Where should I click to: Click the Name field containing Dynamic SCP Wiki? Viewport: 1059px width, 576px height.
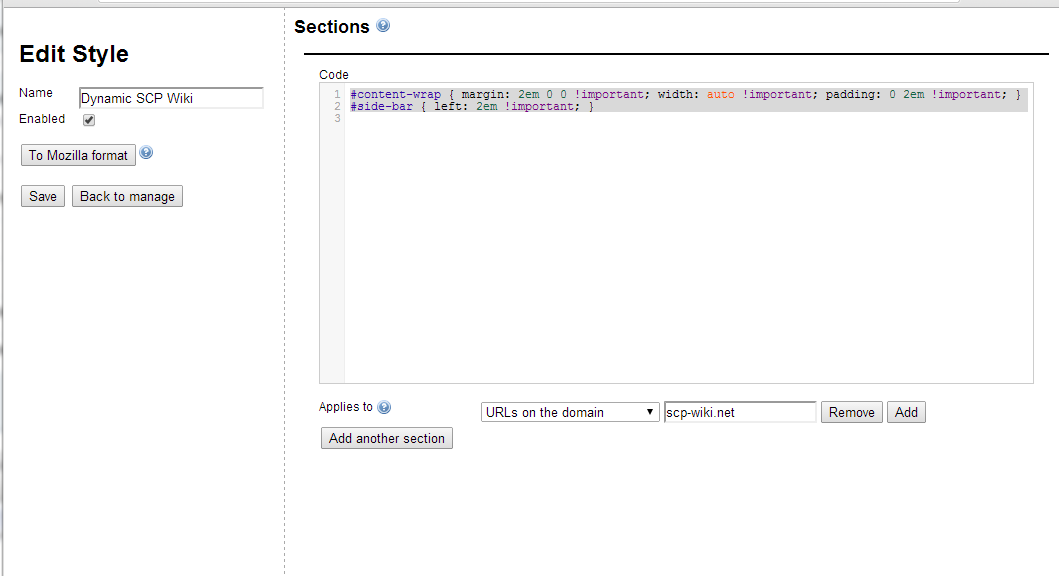pos(171,98)
